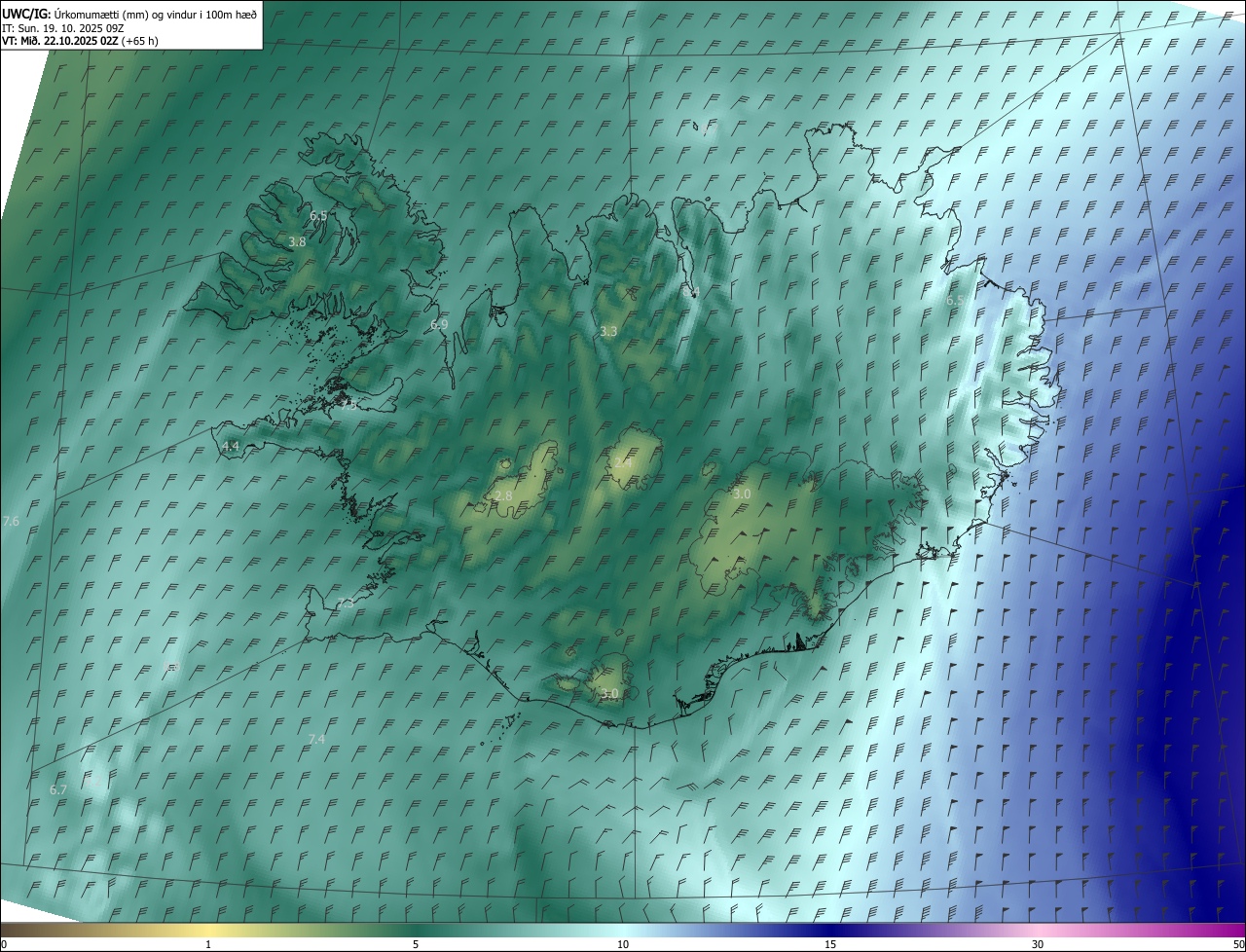The width and height of the screenshot is (1246, 952).
Task: Select the 'Úrkomumætti (mm) og vindur' title text
Action: [x=127, y=14]
